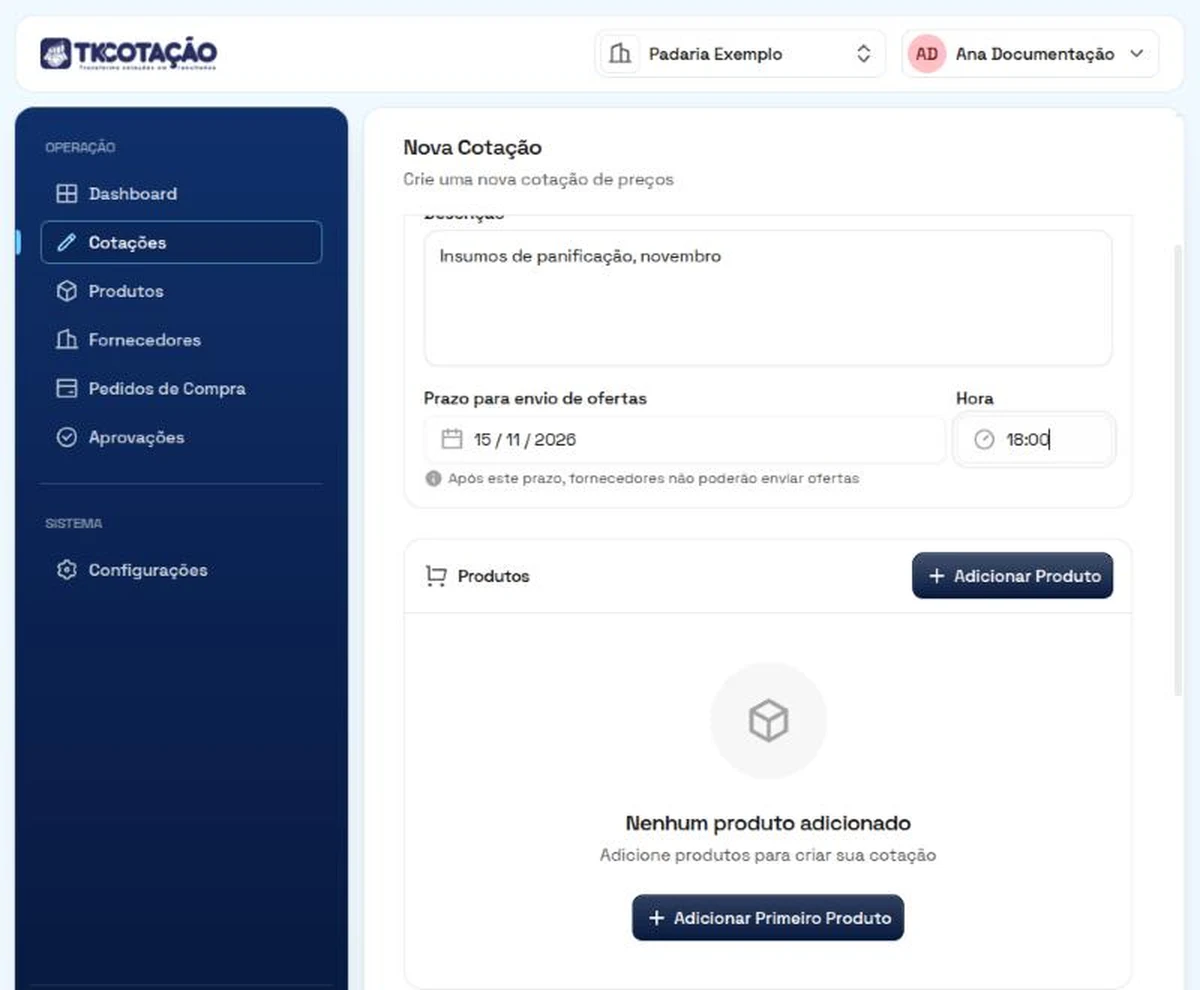Click the Adicionar Primeiro Produto button

[768, 917]
